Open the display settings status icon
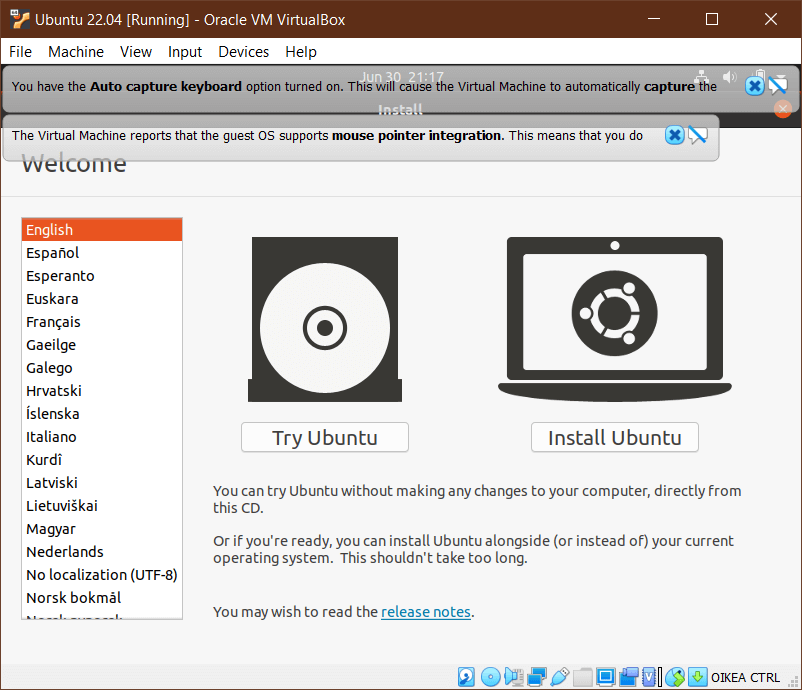Viewport: 802px width, 690px height. pyautogui.click(x=606, y=677)
